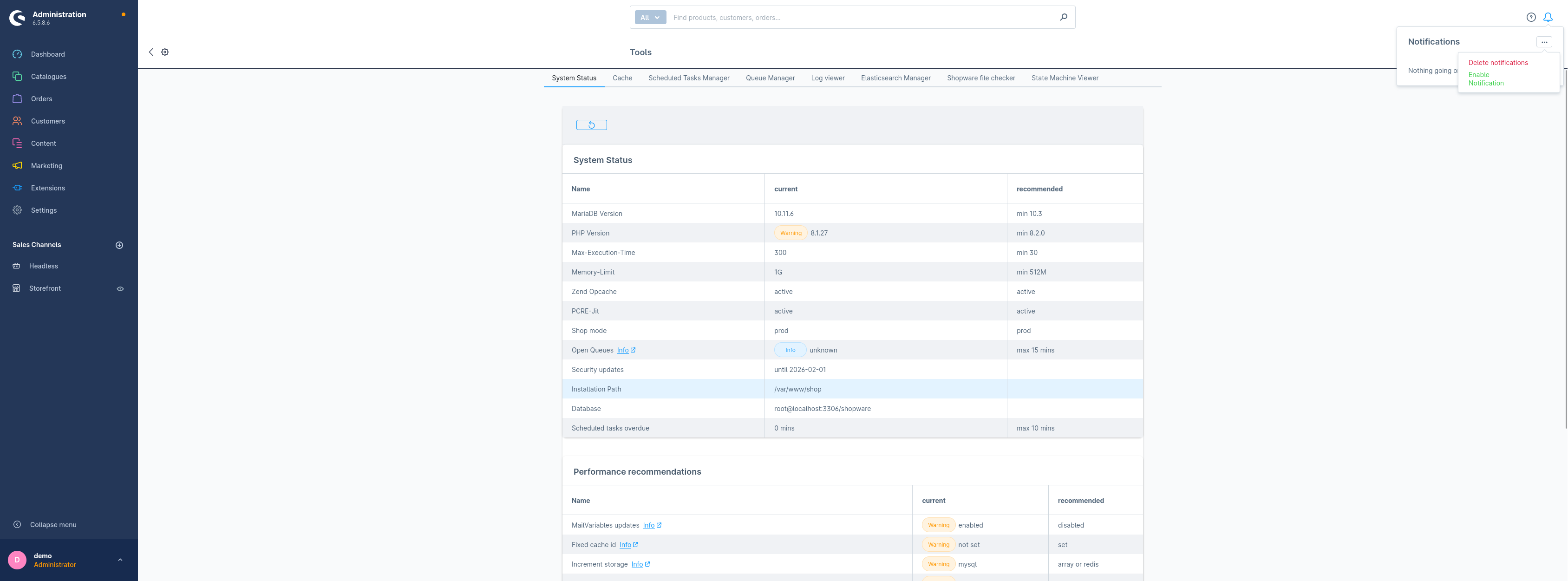
Task: Click the Collapse menu arrow icon
Action: 17,524
